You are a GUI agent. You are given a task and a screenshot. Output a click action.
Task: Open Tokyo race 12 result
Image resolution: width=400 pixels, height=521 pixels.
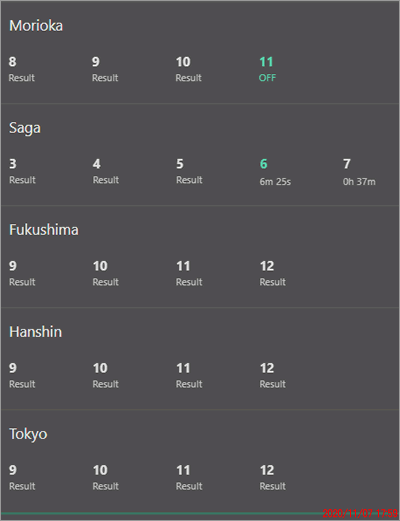pos(272,477)
